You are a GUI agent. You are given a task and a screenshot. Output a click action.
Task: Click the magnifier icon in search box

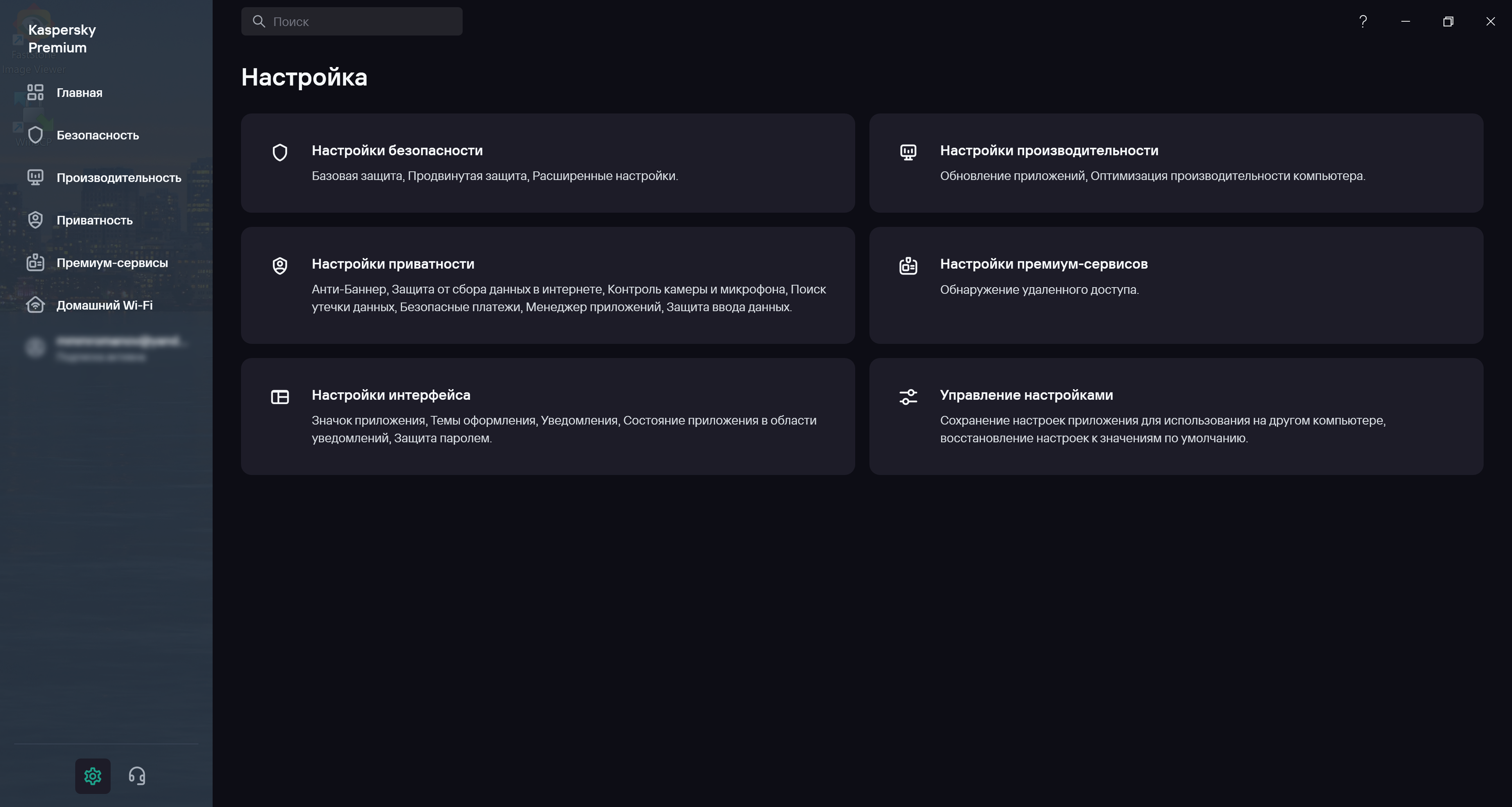259,22
